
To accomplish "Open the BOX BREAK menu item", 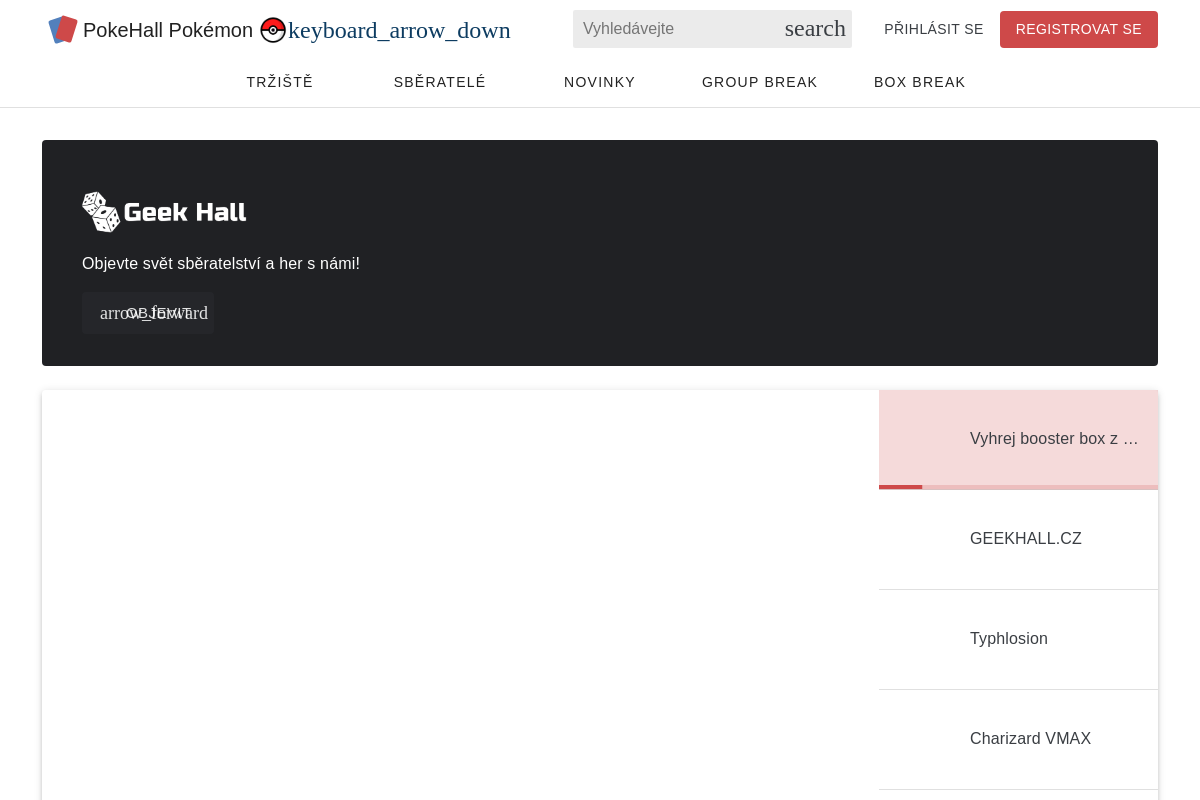I will 920,82.
